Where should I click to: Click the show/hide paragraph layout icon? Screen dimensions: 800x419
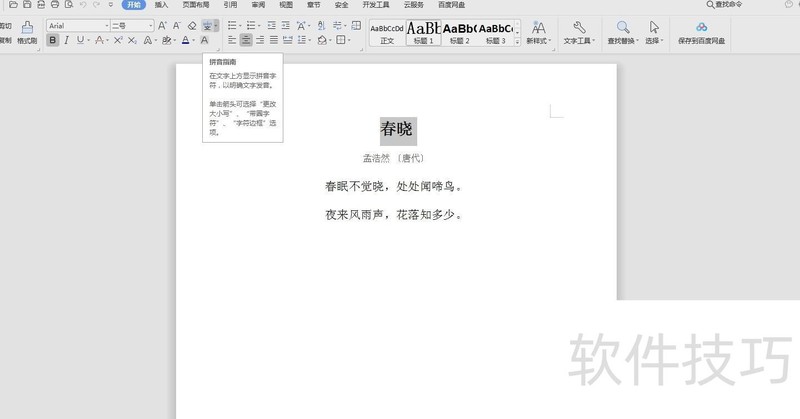tap(337, 26)
